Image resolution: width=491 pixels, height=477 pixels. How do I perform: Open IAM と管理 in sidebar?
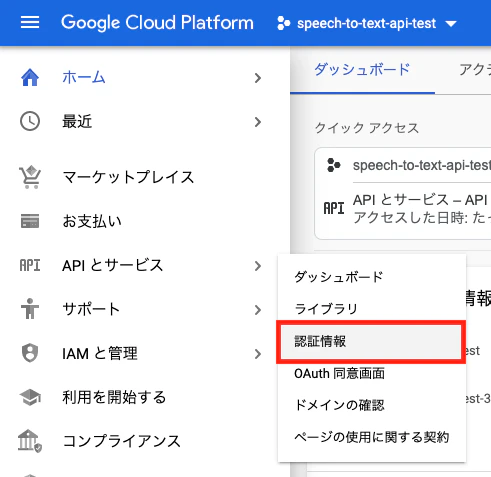coord(100,353)
